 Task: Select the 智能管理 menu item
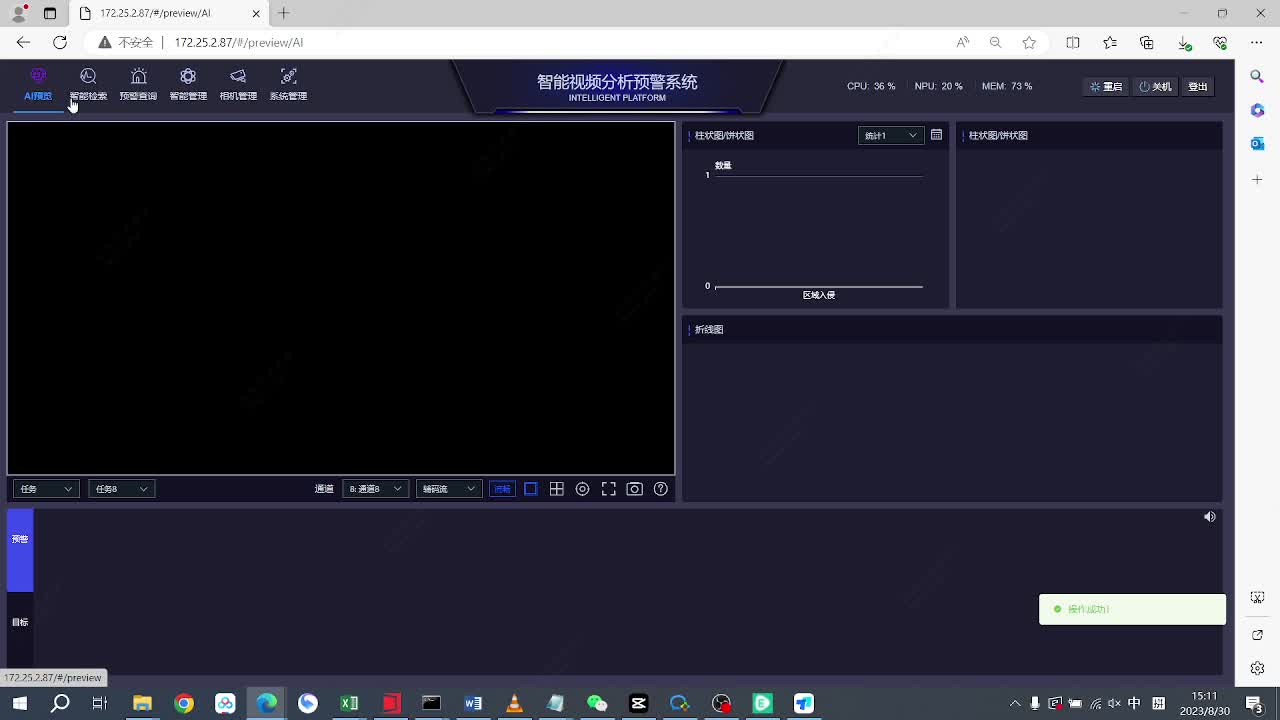[x=188, y=84]
